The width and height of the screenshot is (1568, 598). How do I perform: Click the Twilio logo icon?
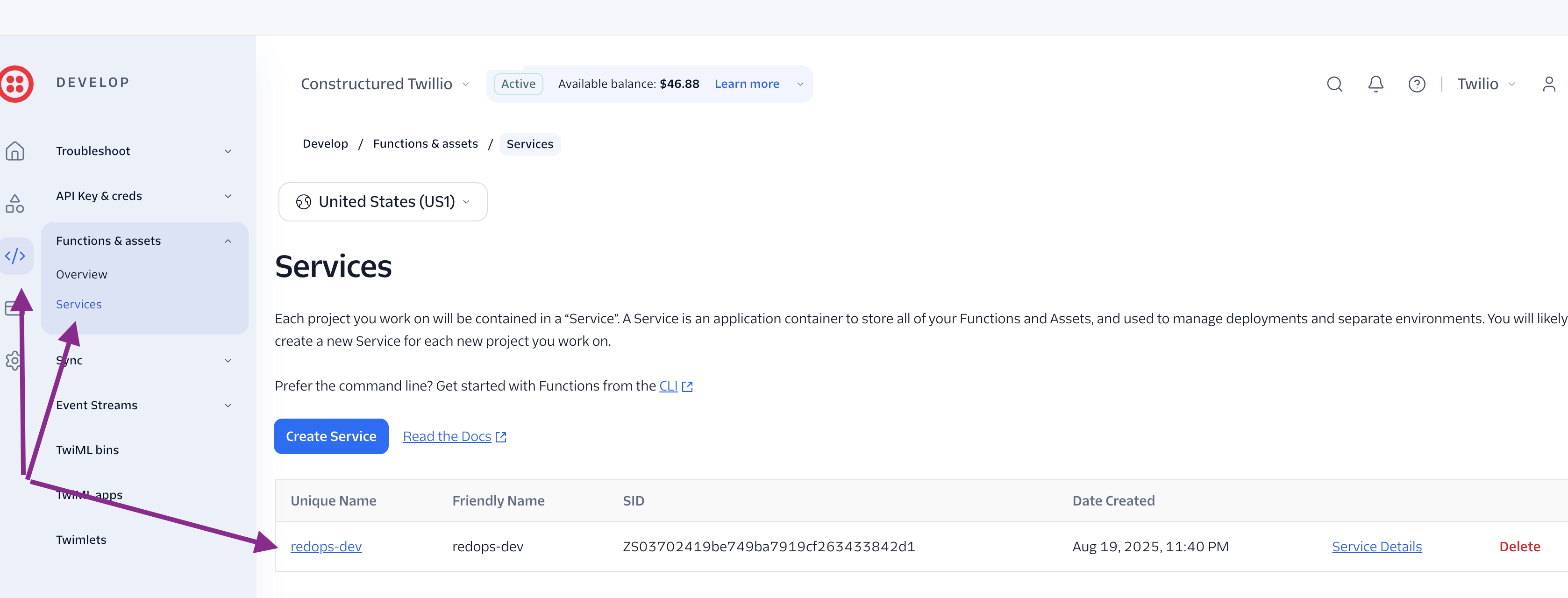(x=16, y=84)
